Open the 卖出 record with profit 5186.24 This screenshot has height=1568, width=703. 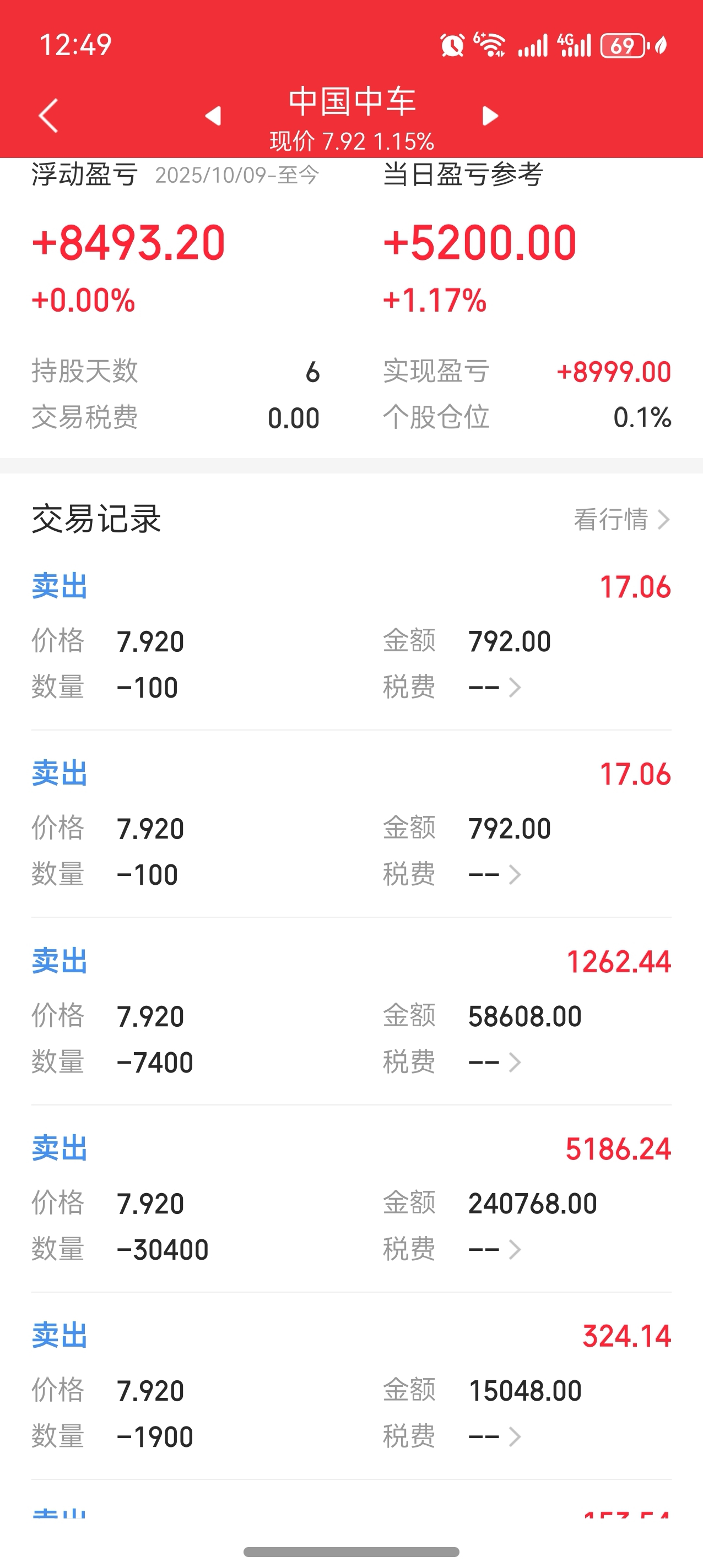(x=351, y=1199)
